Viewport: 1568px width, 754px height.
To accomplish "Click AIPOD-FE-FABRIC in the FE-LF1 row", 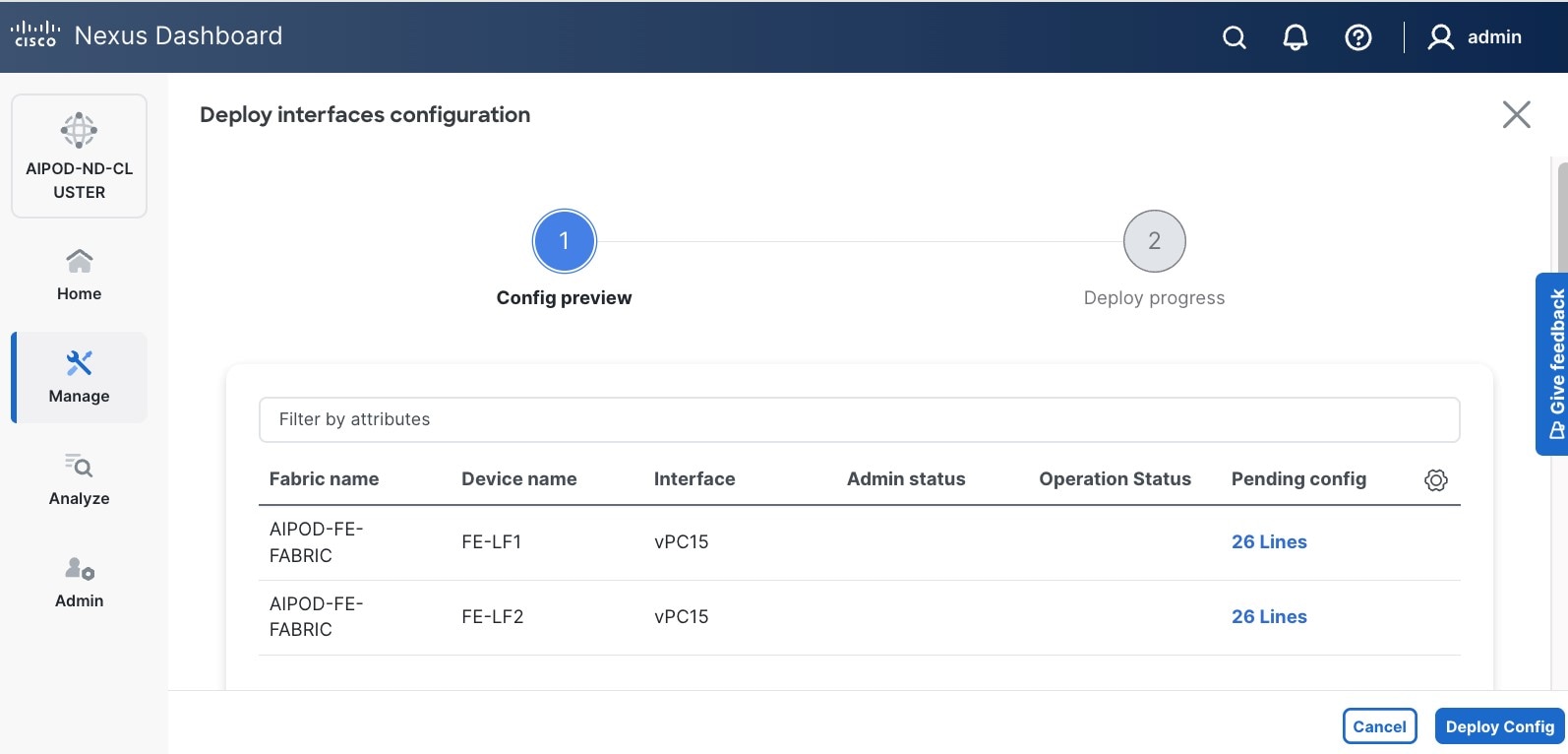I will pyautogui.click(x=316, y=542).
